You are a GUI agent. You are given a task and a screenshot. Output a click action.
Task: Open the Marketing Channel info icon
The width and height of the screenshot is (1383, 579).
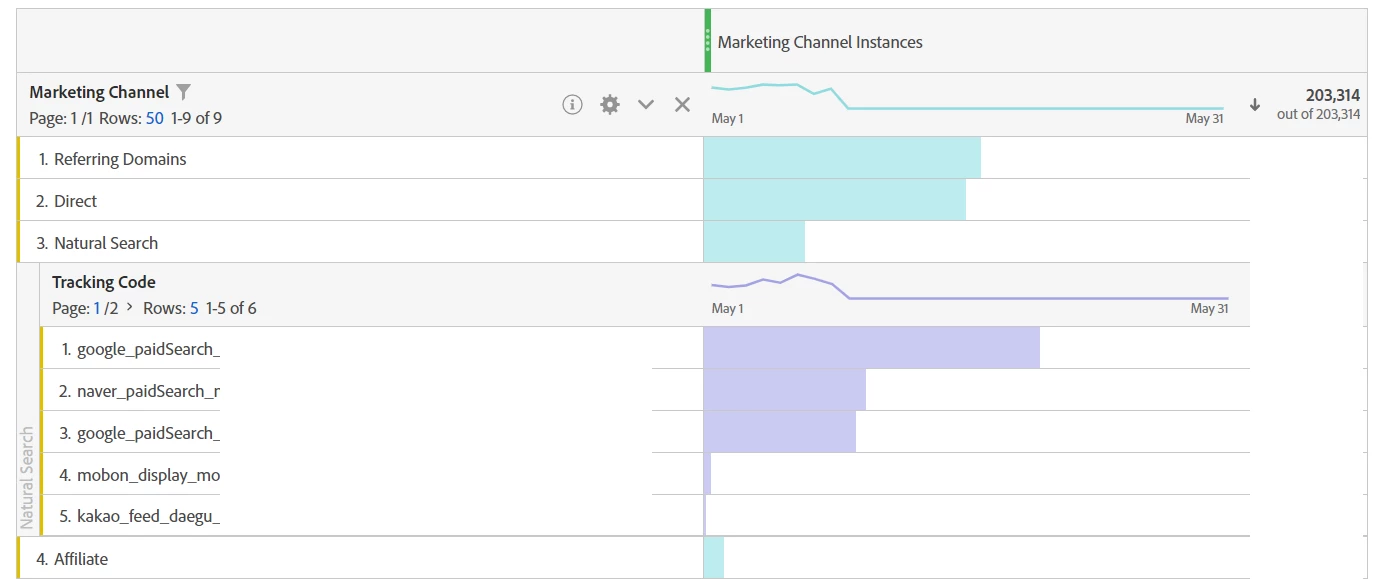(x=572, y=104)
